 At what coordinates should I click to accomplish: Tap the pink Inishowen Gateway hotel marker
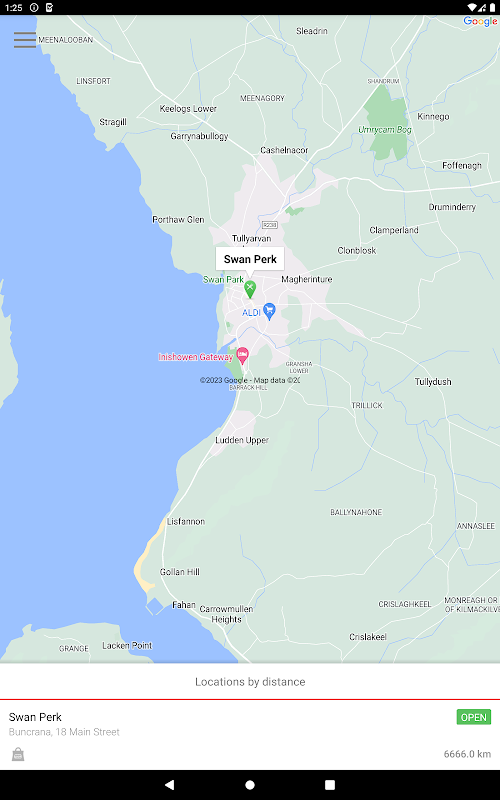coord(243,356)
